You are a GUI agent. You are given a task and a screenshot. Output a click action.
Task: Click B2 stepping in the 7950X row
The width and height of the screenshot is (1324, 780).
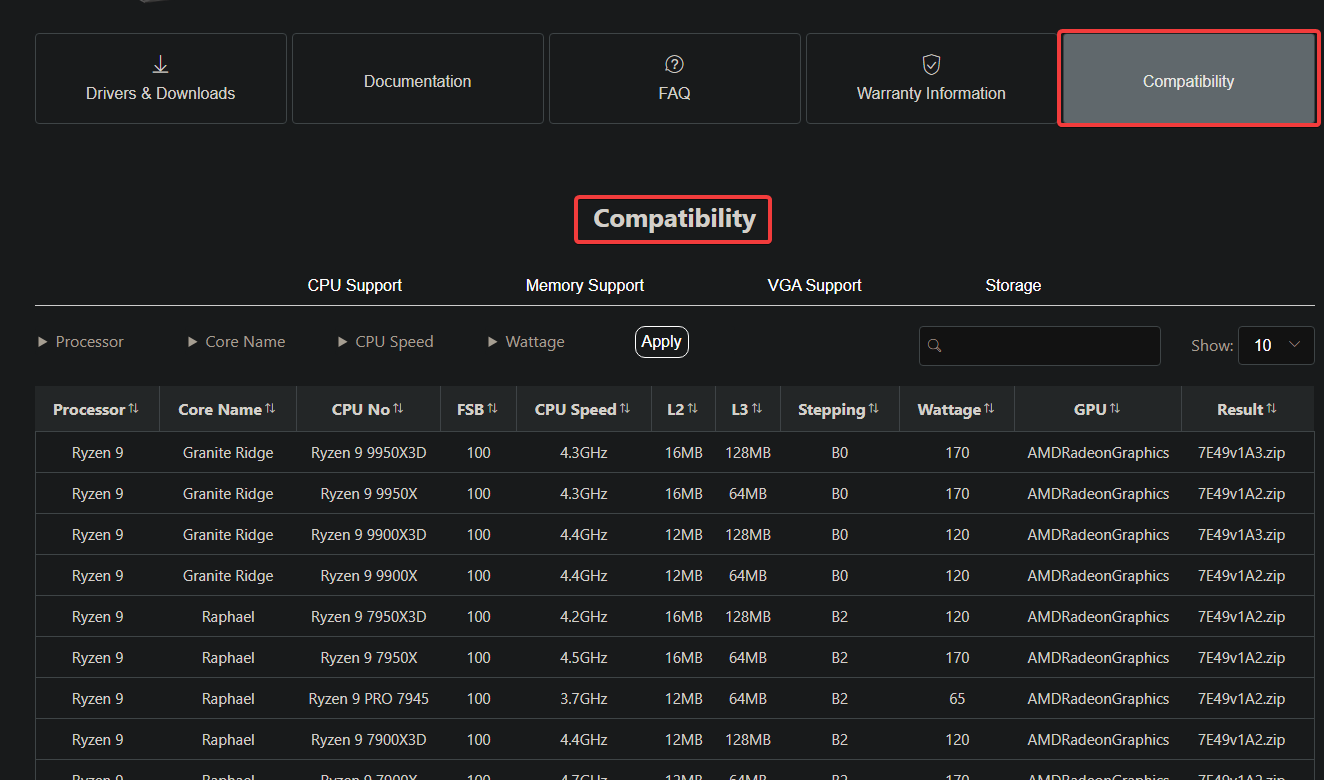tap(840, 658)
